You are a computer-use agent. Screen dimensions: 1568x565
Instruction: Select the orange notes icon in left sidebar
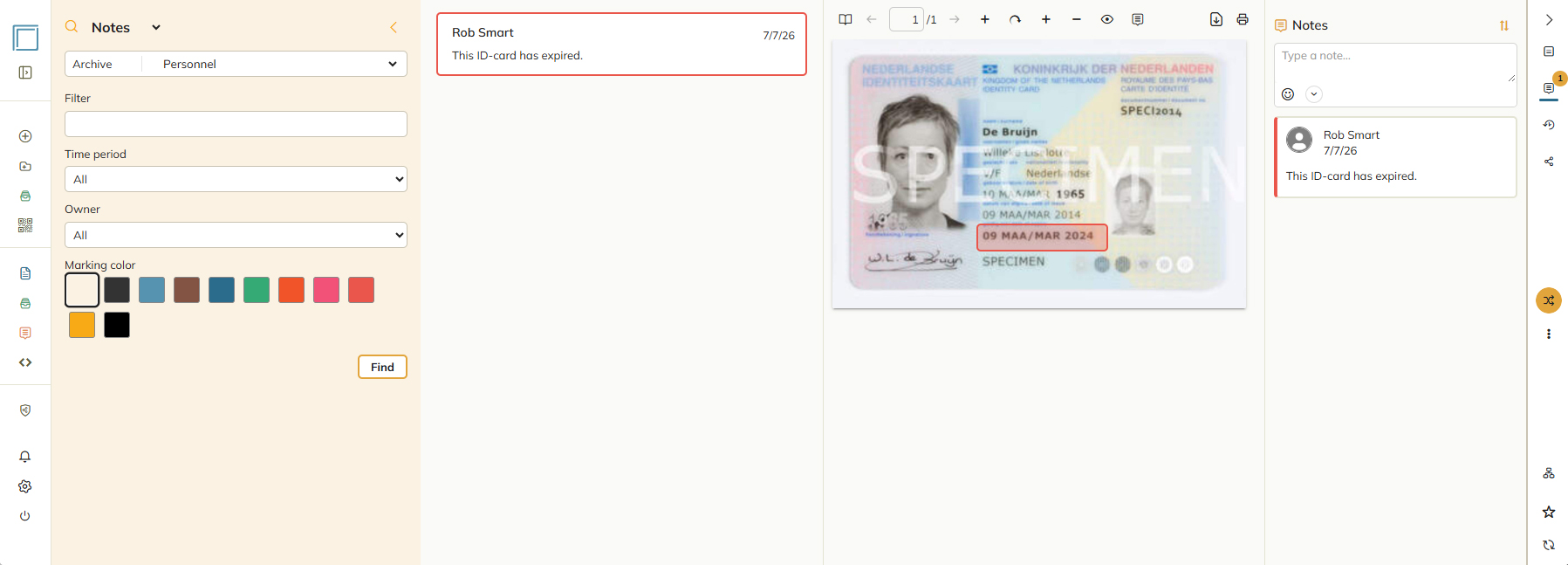click(x=25, y=333)
